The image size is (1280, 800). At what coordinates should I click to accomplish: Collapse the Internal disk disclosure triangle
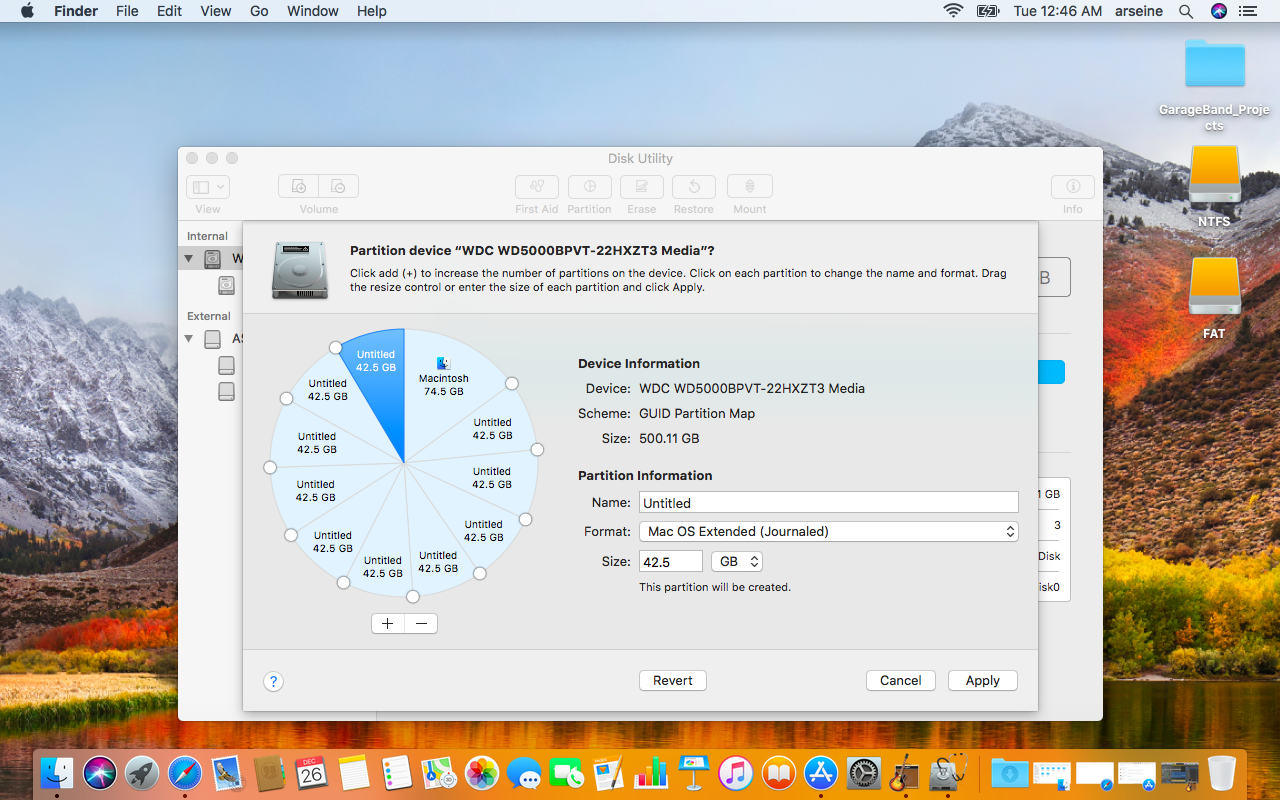pyautogui.click(x=188, y=259)
